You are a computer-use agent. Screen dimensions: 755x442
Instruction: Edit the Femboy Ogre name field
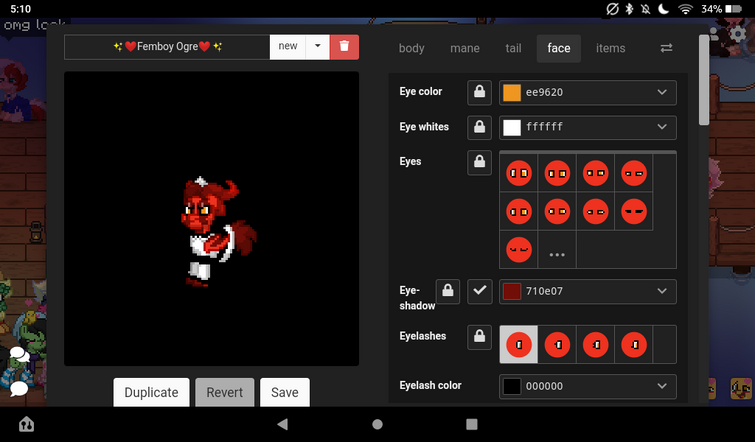(x=167, y=47)
